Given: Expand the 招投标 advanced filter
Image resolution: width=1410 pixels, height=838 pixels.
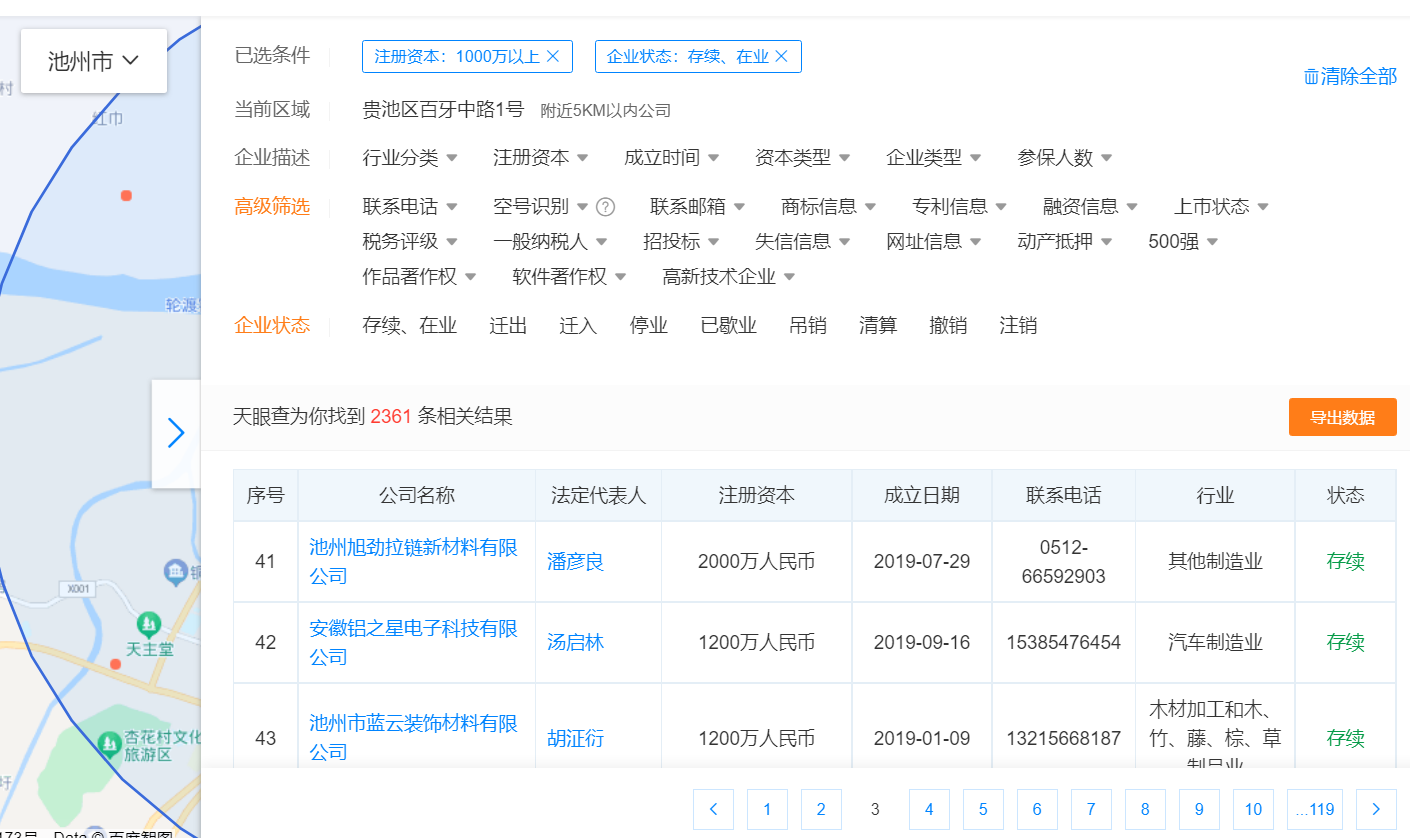Looking at the screenshot, I should click(682, 241).
